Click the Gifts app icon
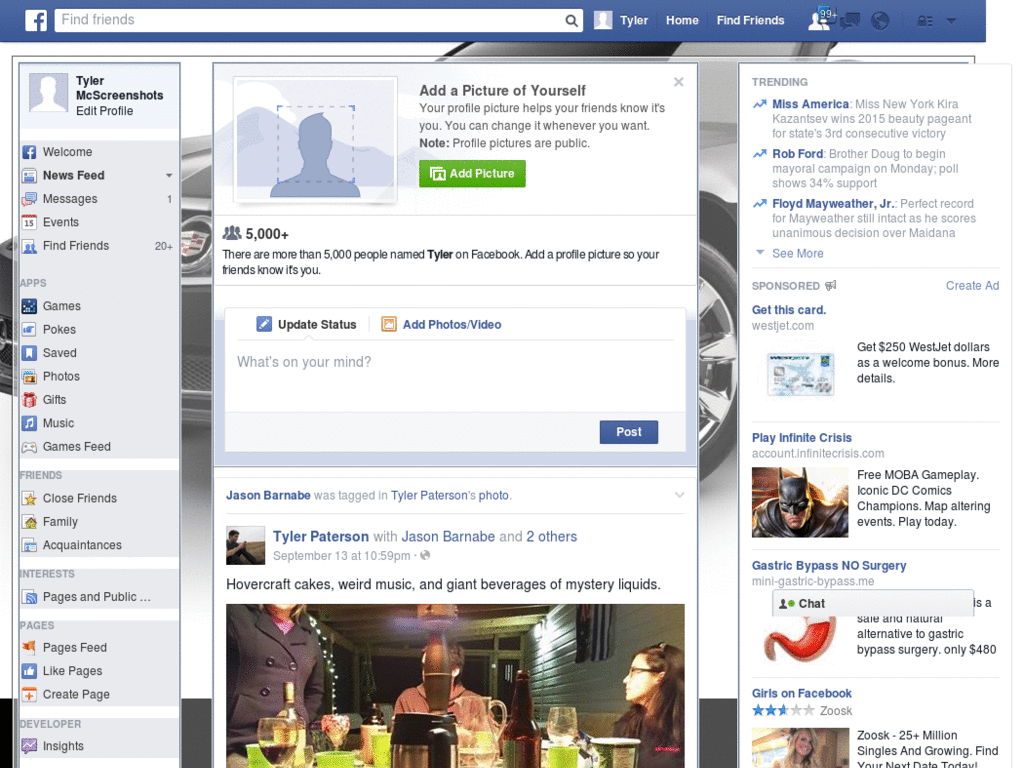 (29, 400)
